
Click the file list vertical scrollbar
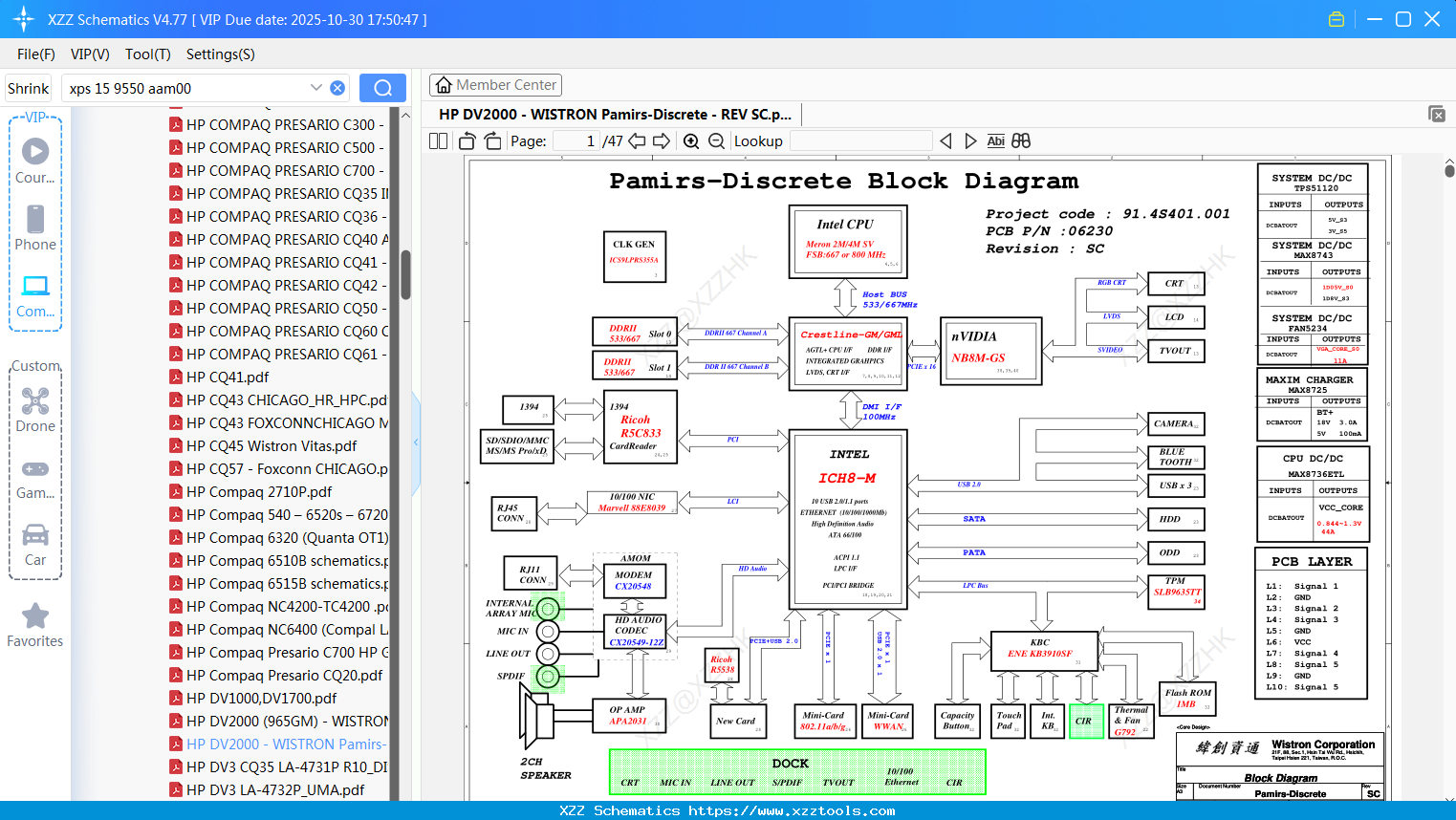point(405,274)
